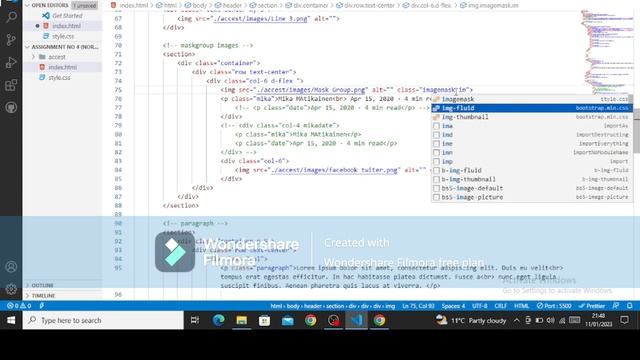Switch to Visual Studio Code taskbar icon

pos(356,320)
